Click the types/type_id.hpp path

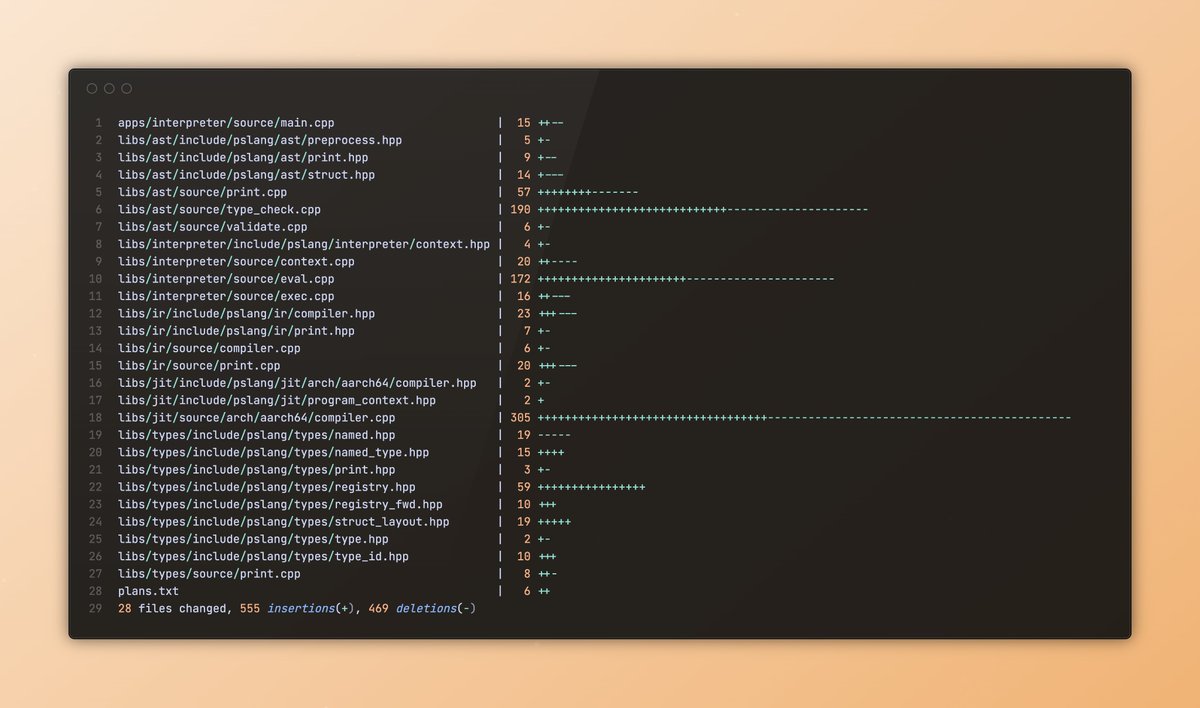click(x=263, y=557)
